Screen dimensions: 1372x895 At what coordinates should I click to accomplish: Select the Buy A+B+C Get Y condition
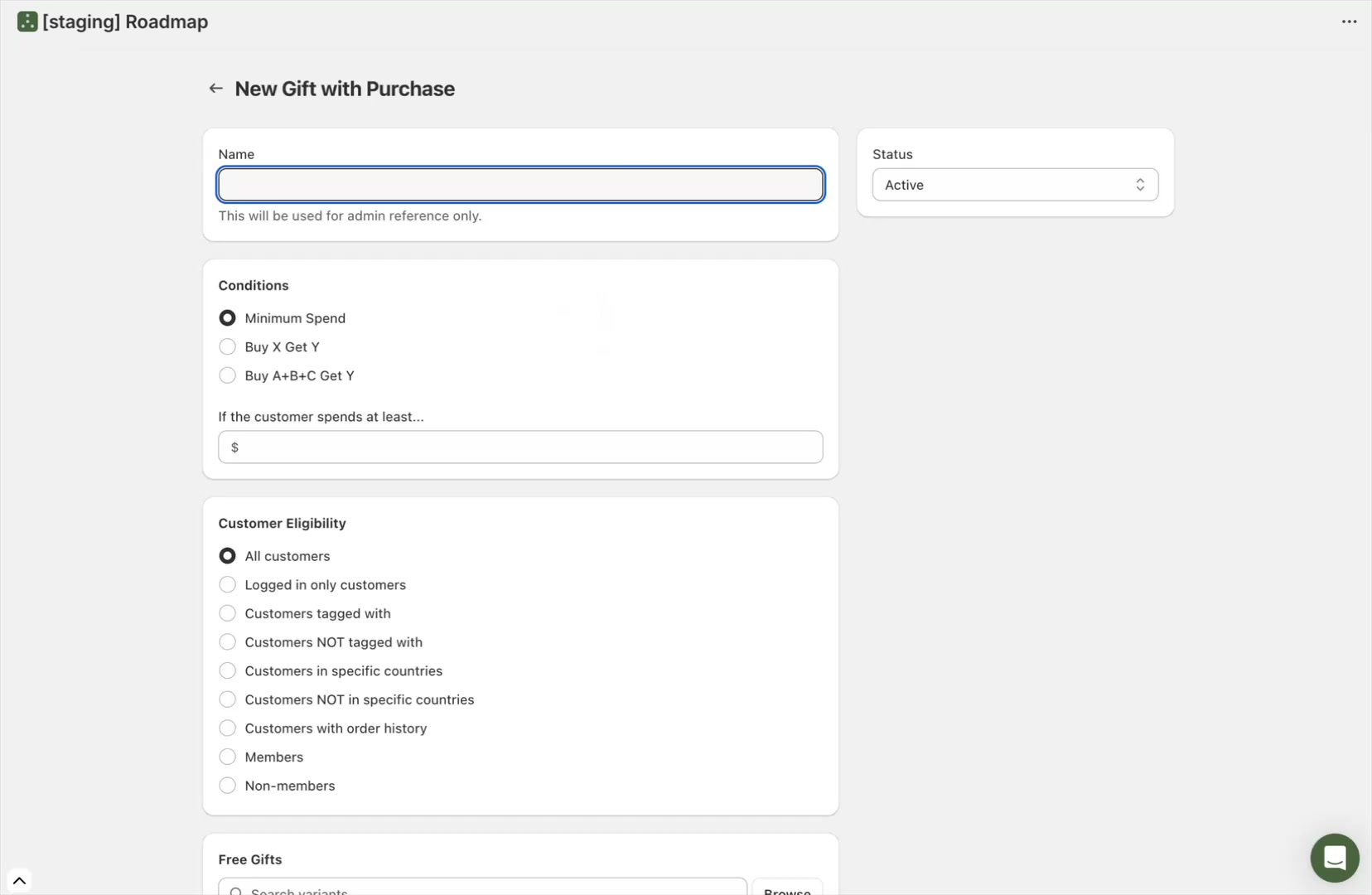[x=227, y=375]
